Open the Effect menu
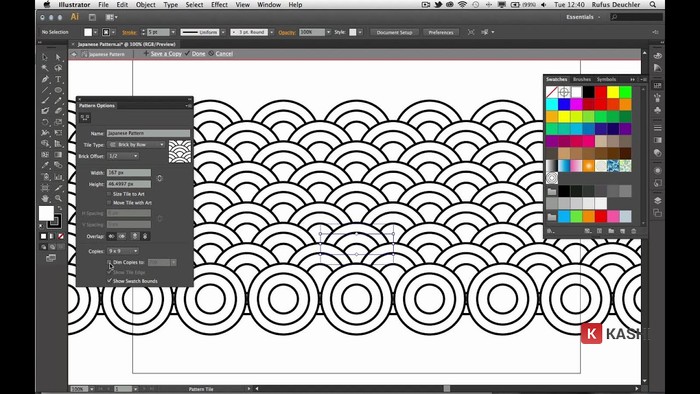Screen dimensions: 700x394 pos(219,4)
